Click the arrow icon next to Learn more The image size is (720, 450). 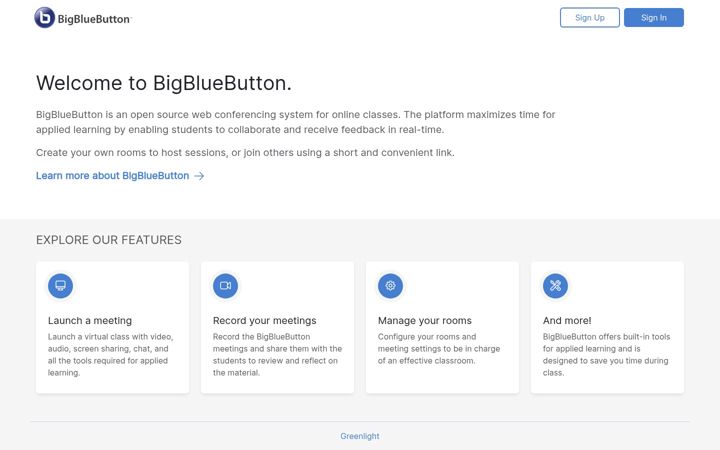tap(199, 176)
